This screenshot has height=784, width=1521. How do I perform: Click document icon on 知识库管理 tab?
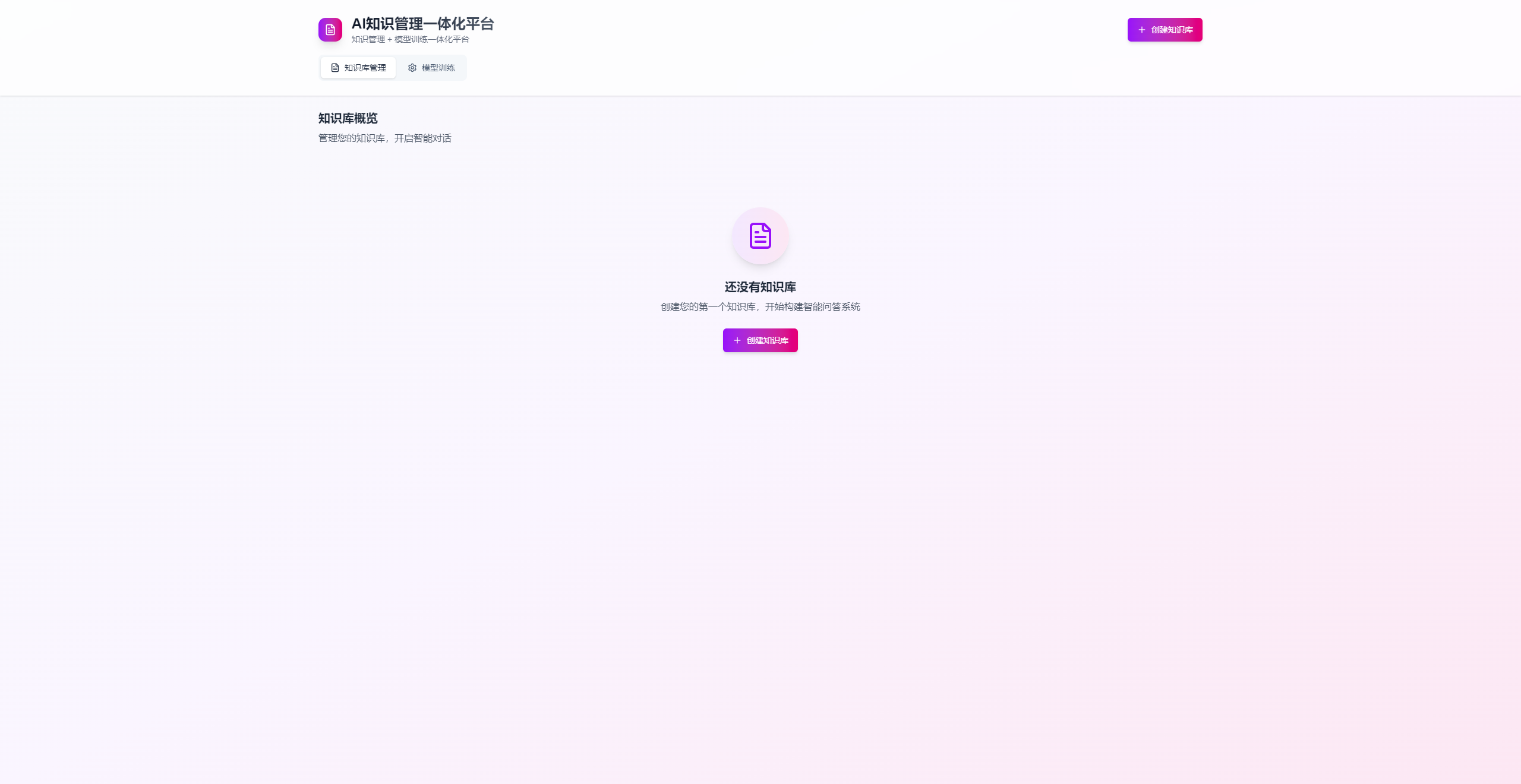click(335, 68)
